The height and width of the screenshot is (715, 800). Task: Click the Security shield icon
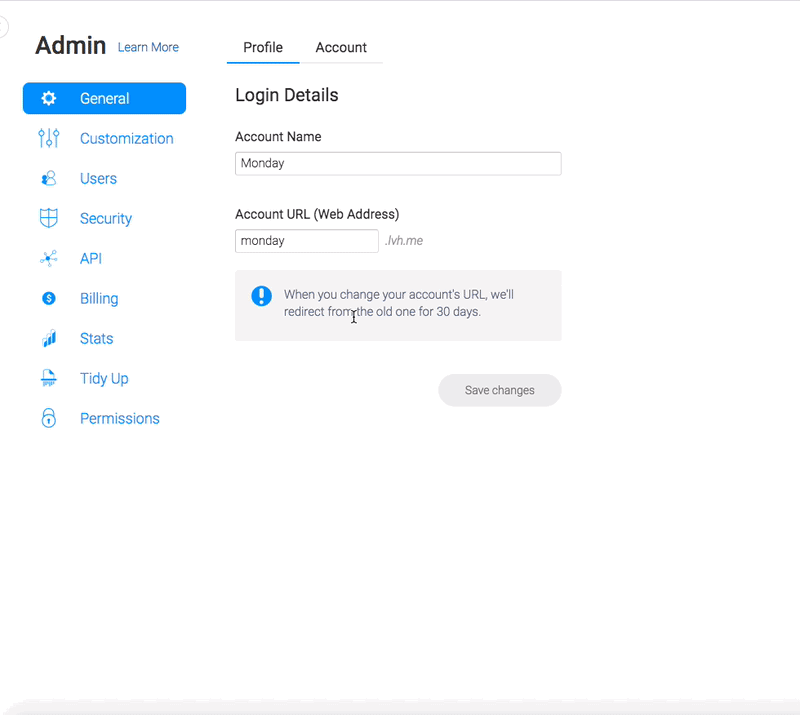[x=48, y=218]
